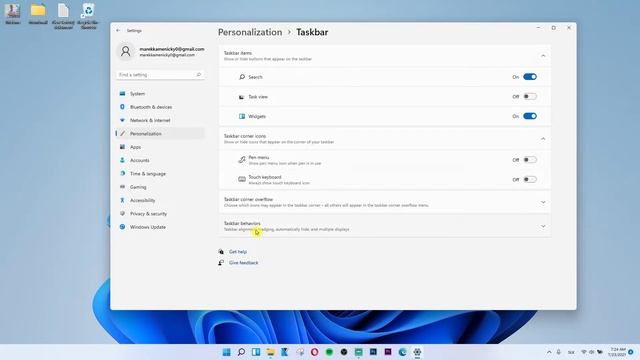Expand the Taskbar behaviors section
Viewport: 640px width, 360px height.
tap(543, 226)
